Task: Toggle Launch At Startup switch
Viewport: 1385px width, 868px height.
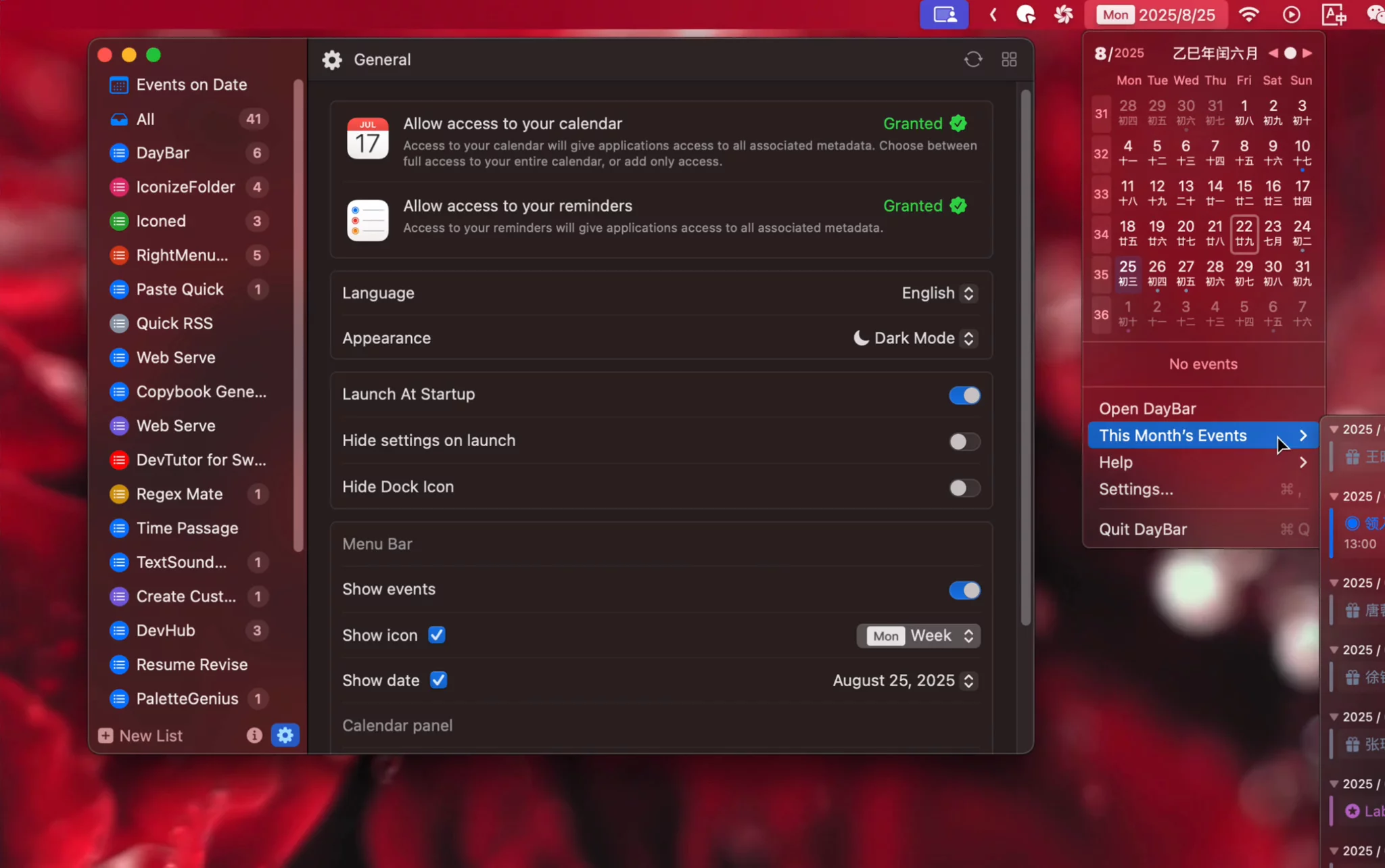Action: (964, 395)
